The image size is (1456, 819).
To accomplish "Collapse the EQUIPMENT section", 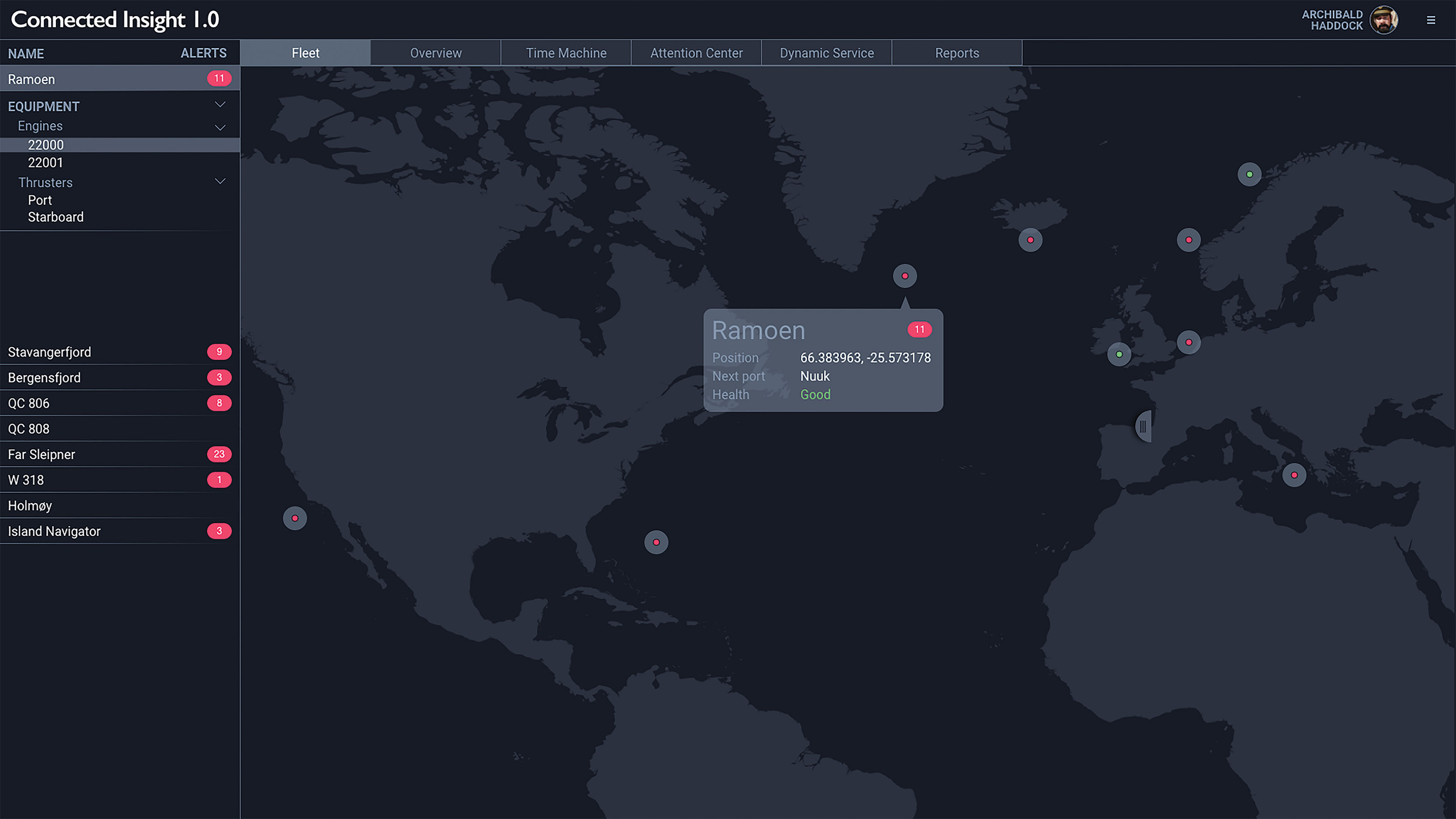I will 220,104.
